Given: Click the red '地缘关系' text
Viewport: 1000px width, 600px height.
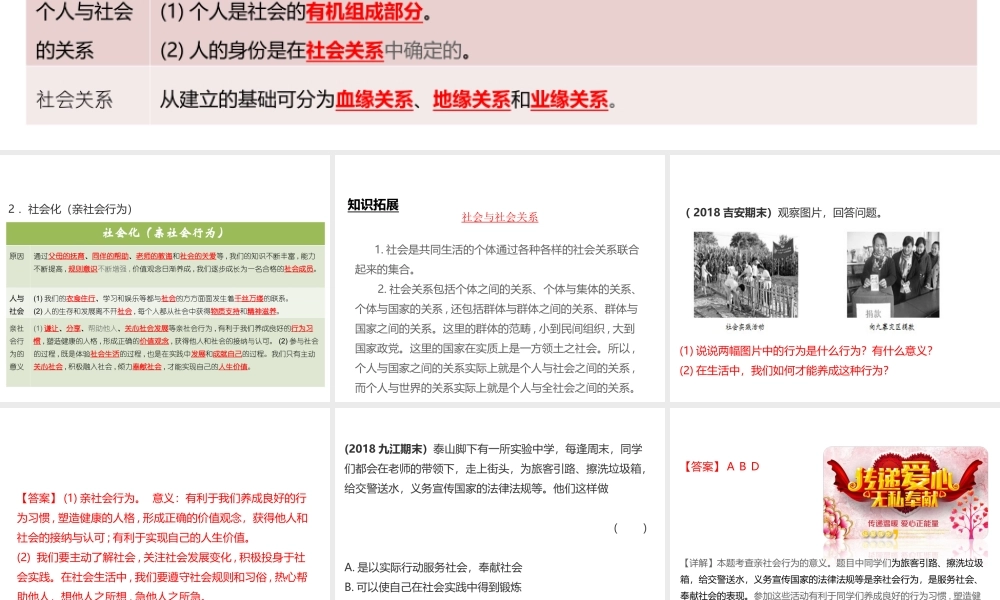Looking at the screenshot, I should pyautogui.click(x=471, y=99).
